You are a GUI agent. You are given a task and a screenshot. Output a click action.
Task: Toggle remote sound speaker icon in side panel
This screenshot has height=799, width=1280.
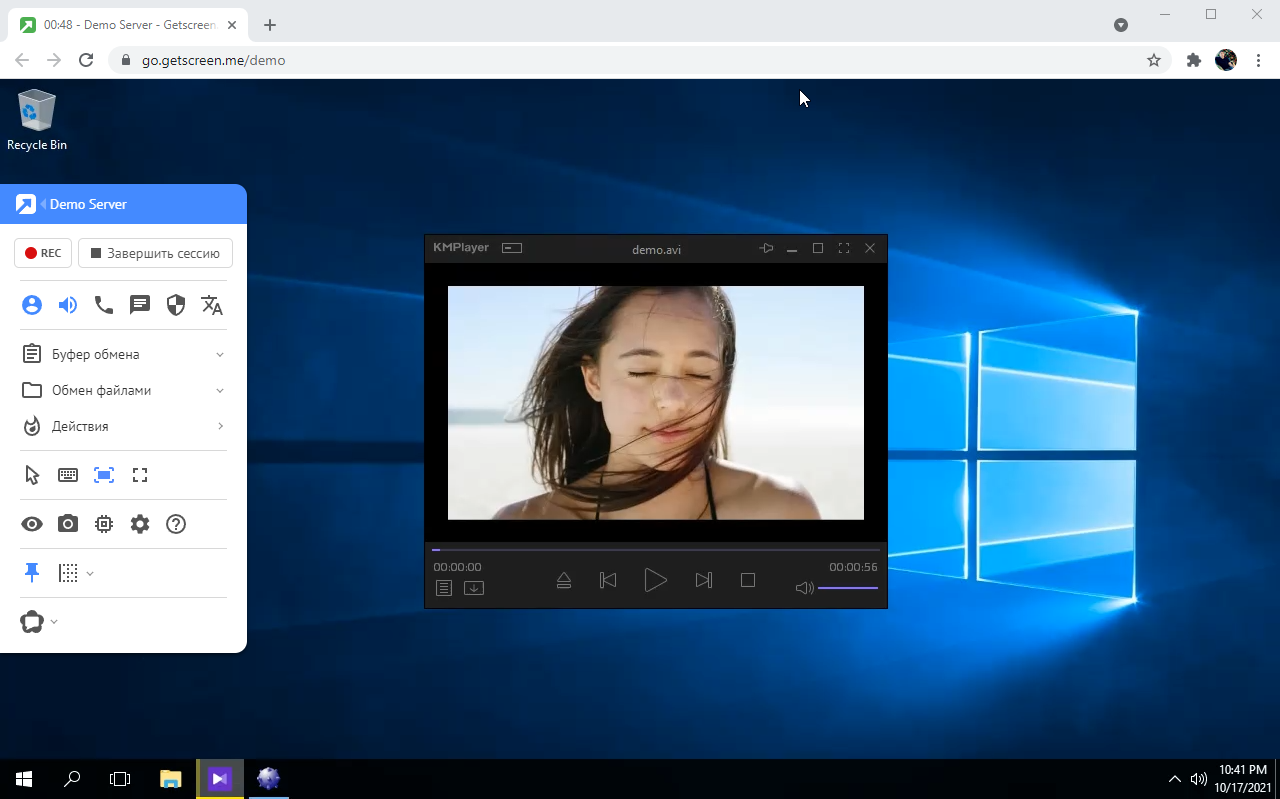coord(68,305)
